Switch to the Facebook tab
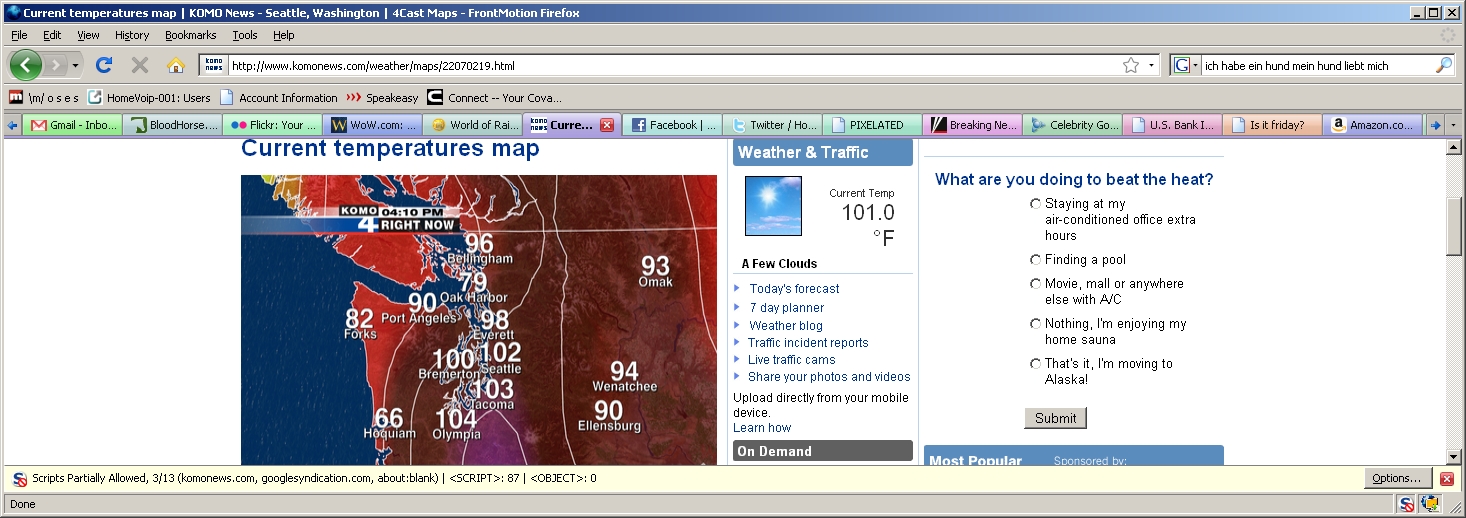The width and height of the screenshot is (1466, 518). [673, 125]
